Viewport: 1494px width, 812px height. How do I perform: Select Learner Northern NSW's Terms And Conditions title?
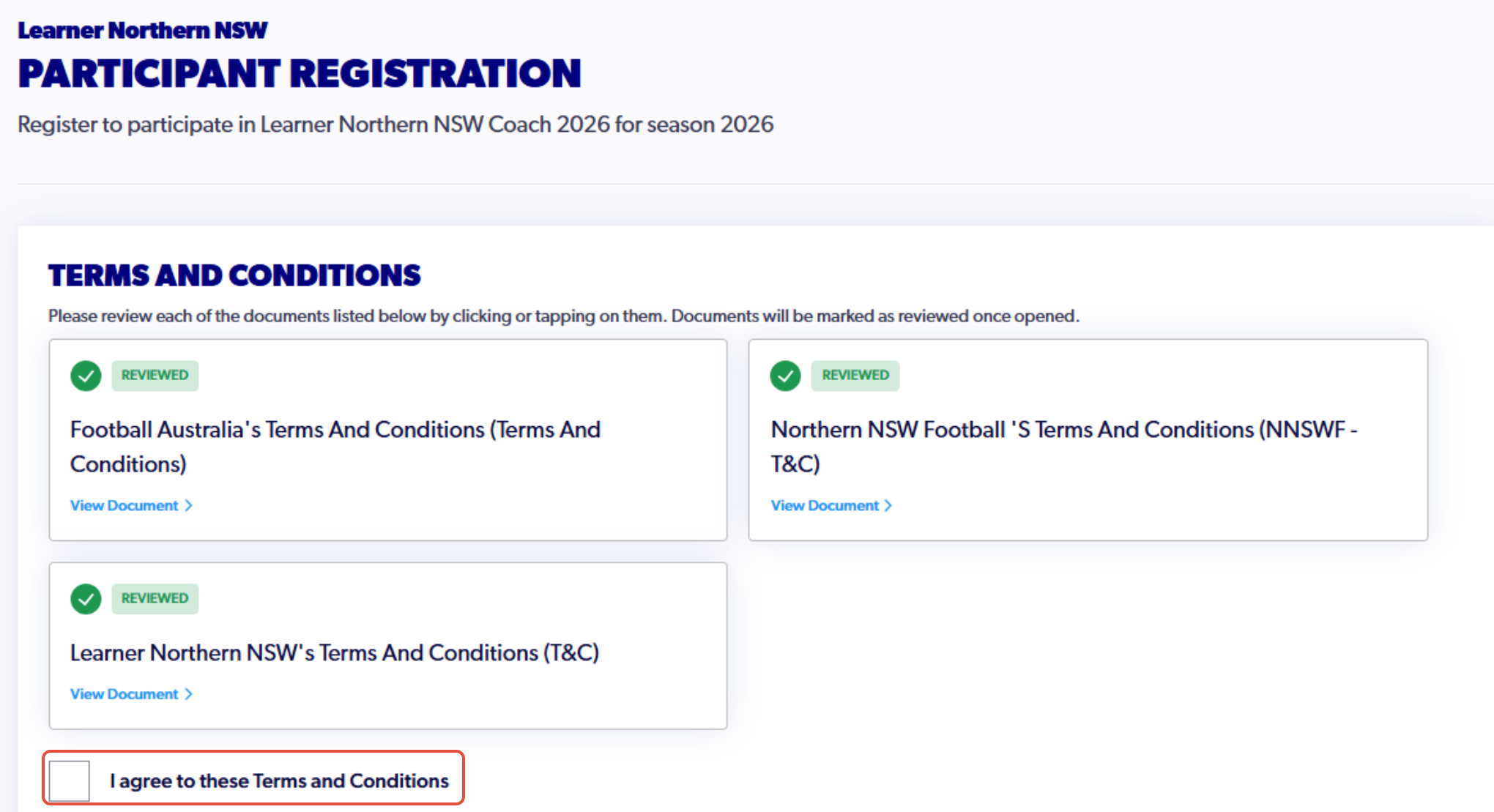coord(335,653)
